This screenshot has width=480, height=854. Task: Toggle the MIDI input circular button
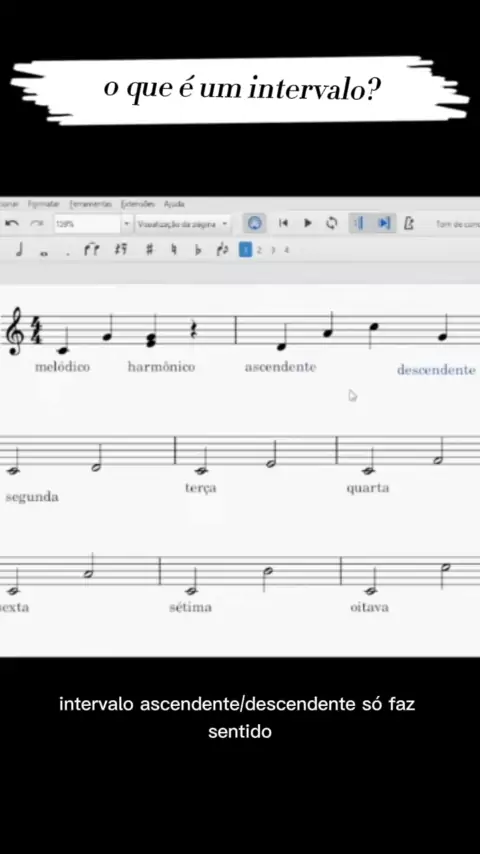(254, 223)
